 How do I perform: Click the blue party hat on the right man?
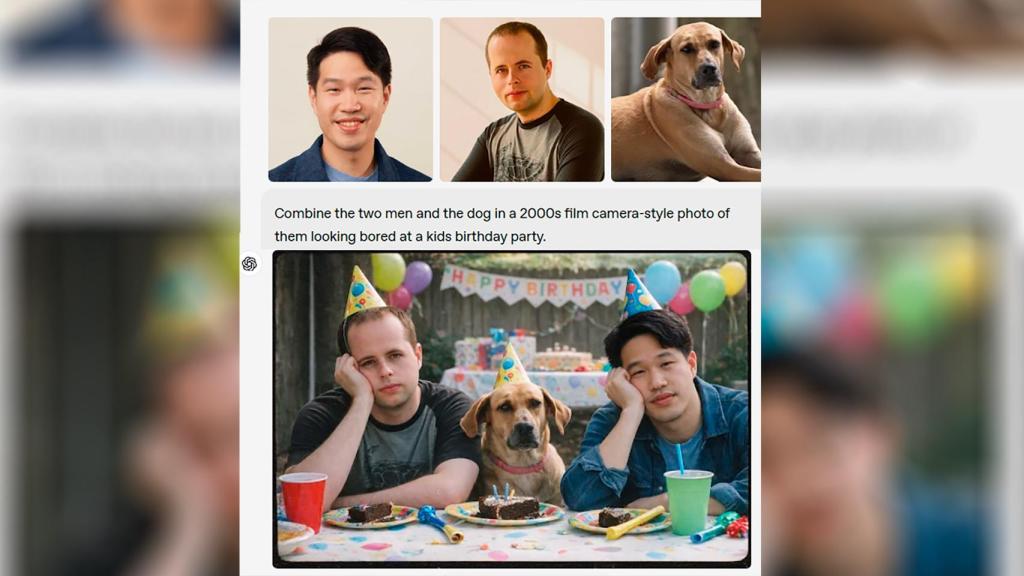point(639,295)
